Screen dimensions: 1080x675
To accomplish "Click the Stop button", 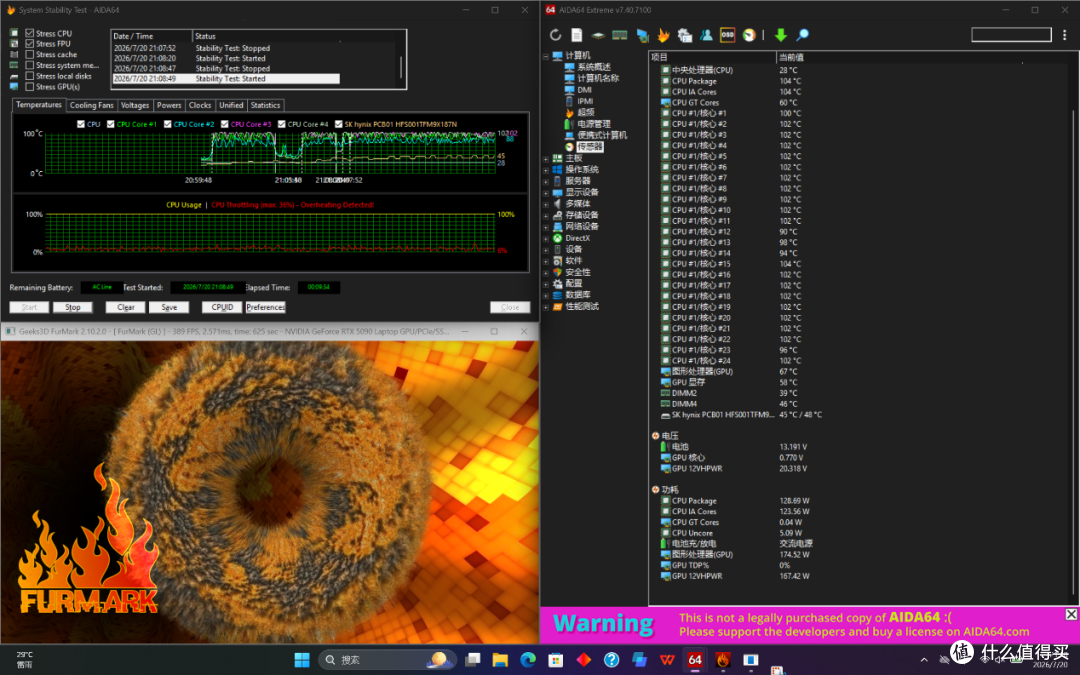I will 73,307.
